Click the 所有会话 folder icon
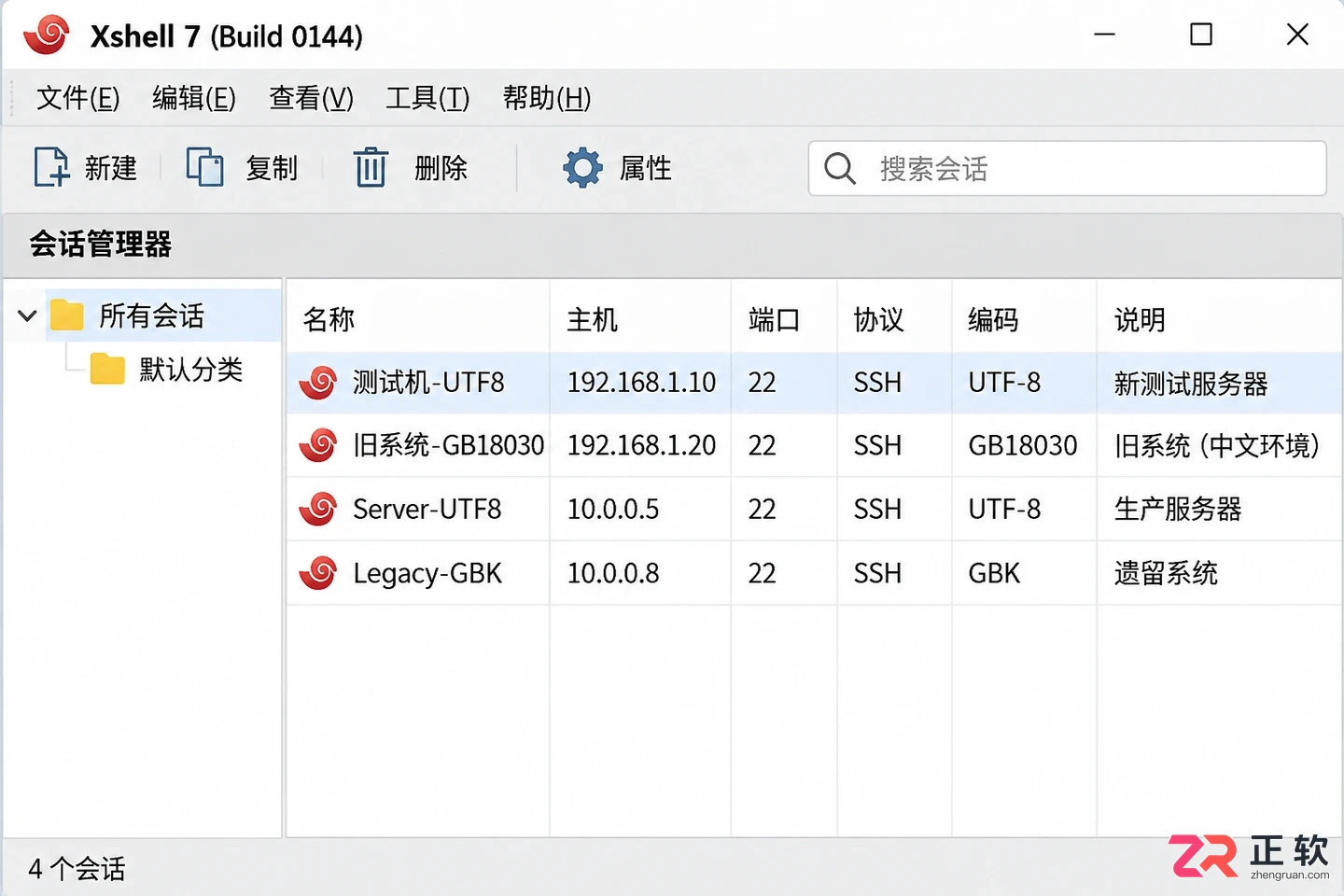 pyautogui.click(x=67, y=315)
